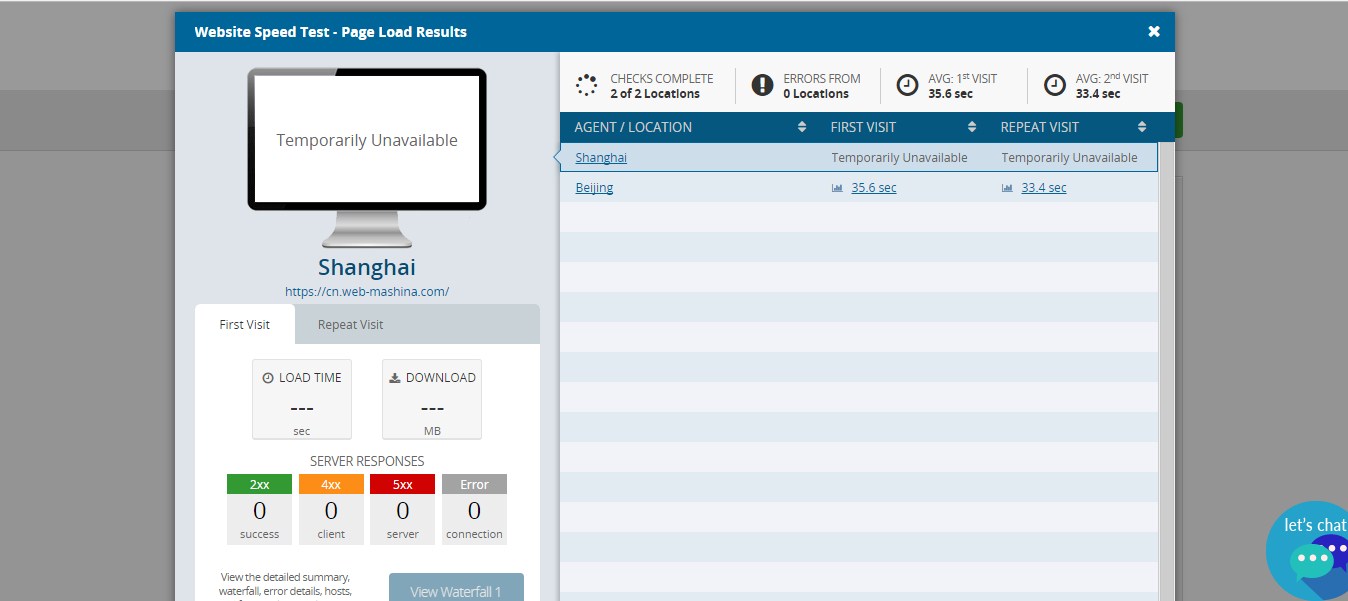
Task: Click the errors exclamation mark icon
Action: [763, 85]
